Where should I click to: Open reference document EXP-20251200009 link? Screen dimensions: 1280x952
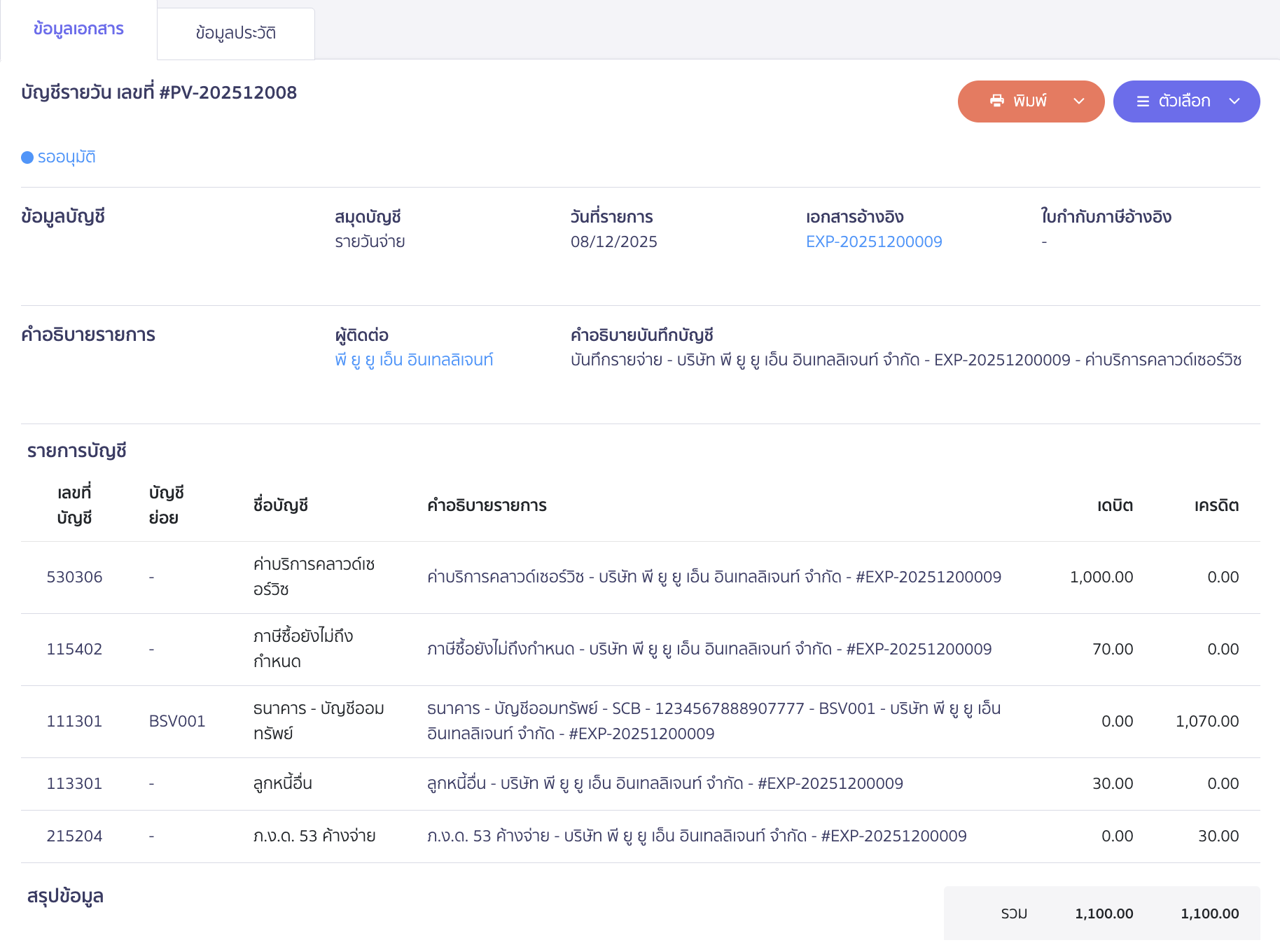click(873, 241)
